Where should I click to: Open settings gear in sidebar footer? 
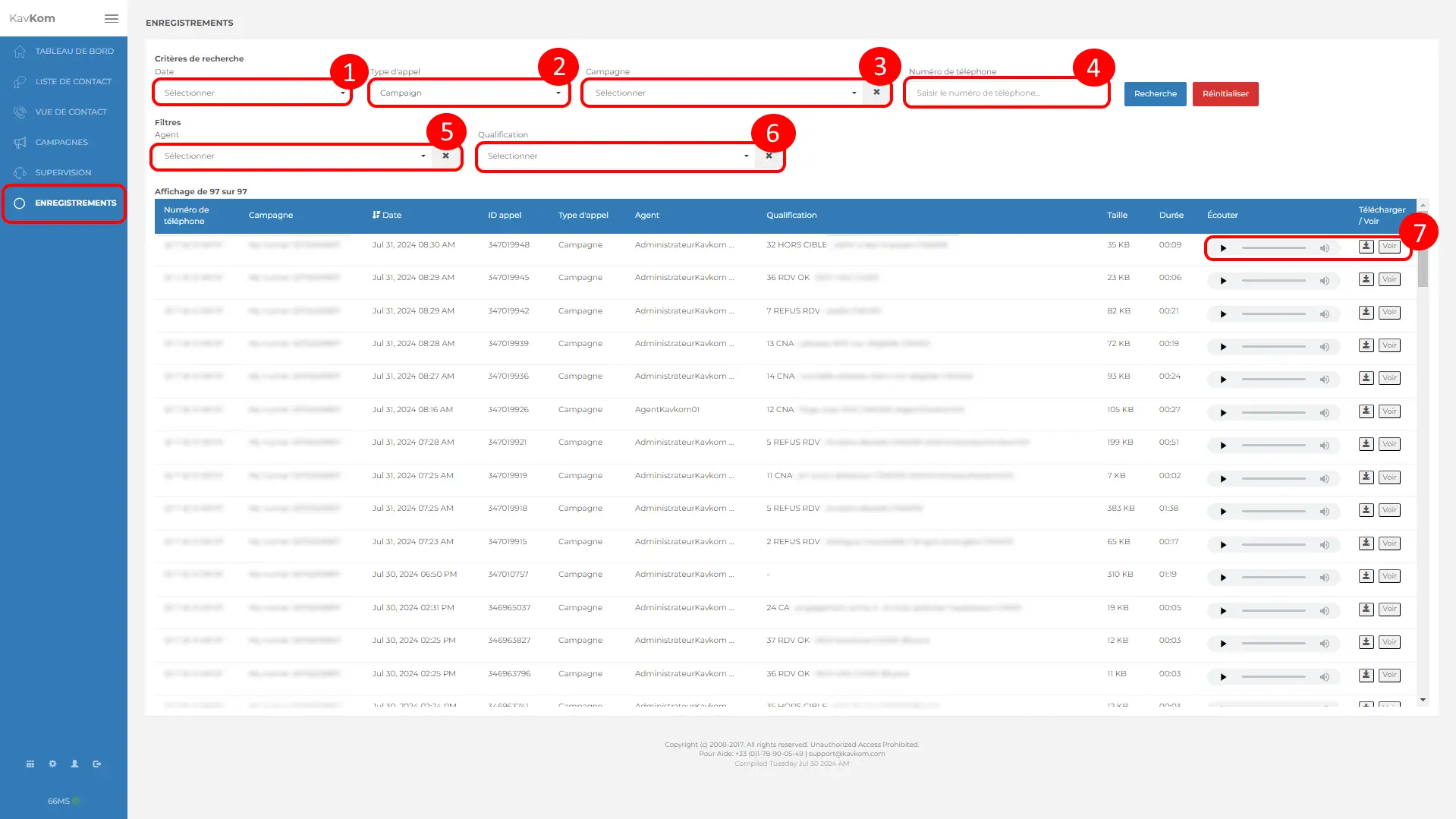tap(52, 764)
